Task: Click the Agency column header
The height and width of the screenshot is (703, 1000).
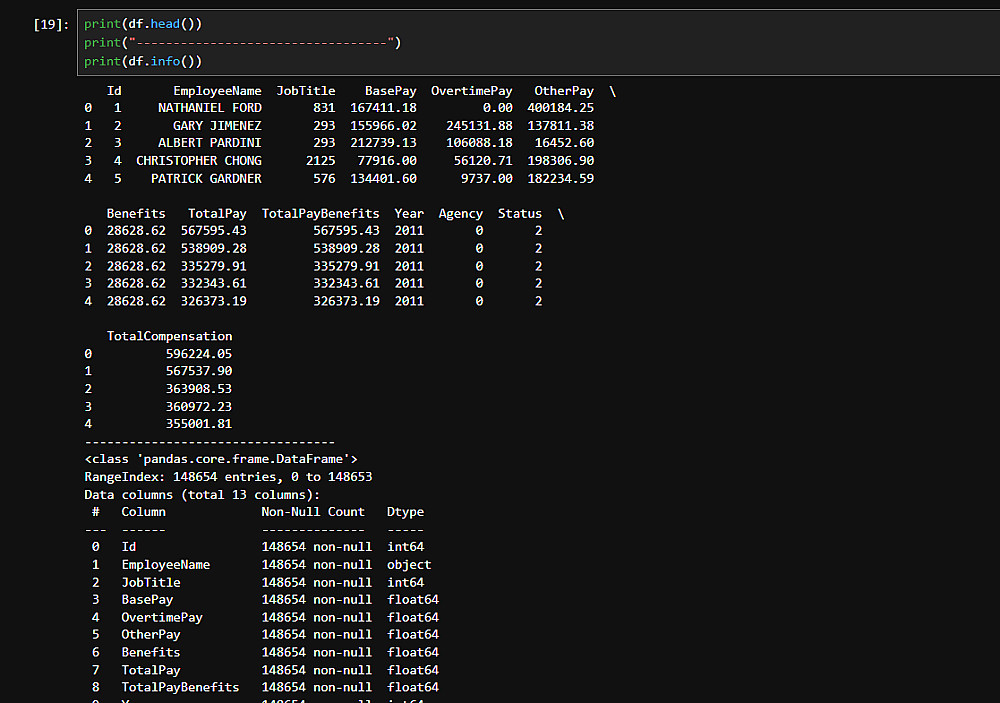Action: pos(460,214)
